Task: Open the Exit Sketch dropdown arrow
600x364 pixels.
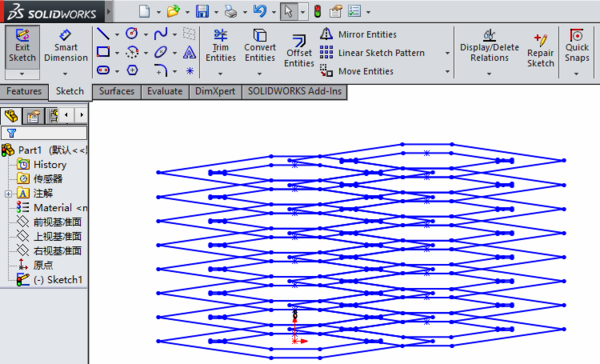Action: tap(22, 73)
